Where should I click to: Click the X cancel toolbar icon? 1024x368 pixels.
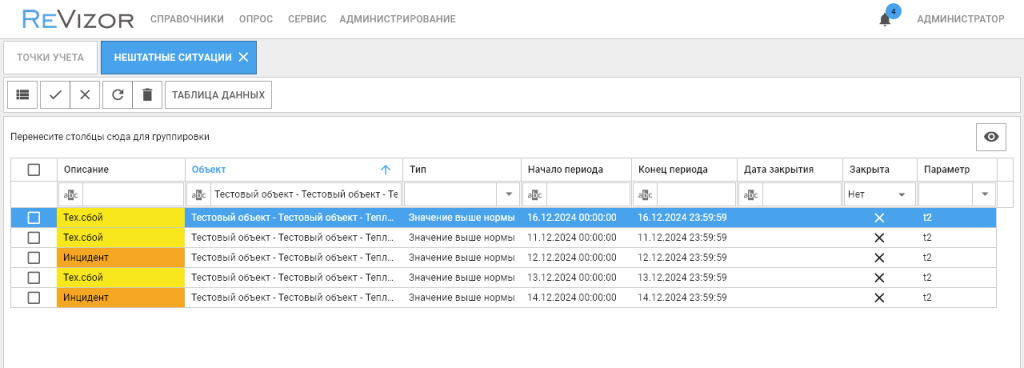tap(85, 95)
